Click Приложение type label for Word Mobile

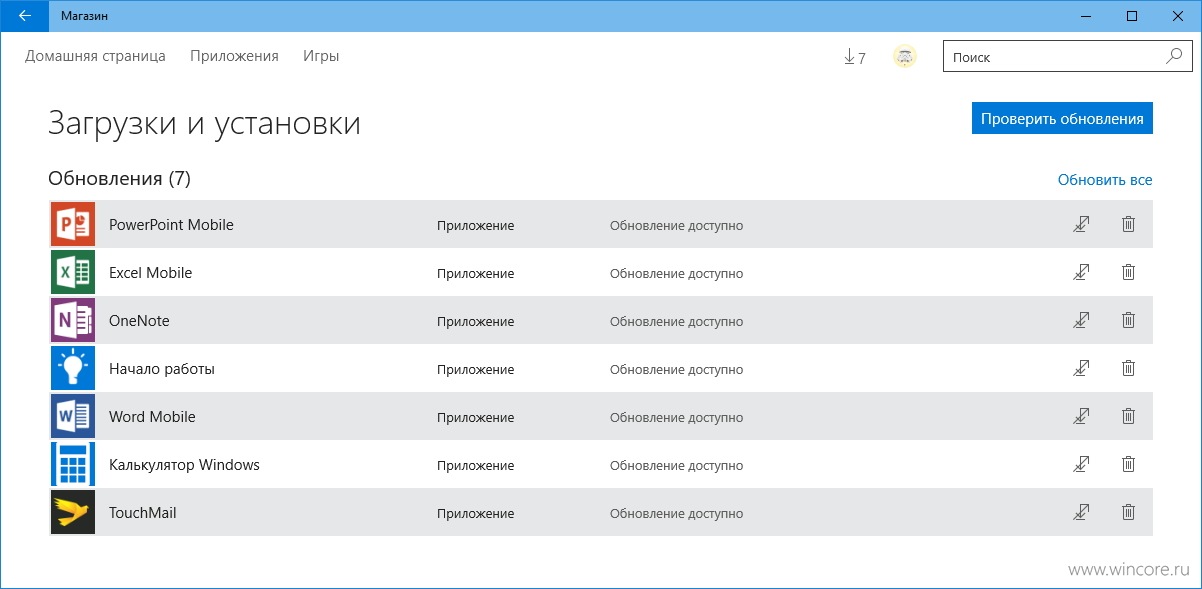click(475, 418)
